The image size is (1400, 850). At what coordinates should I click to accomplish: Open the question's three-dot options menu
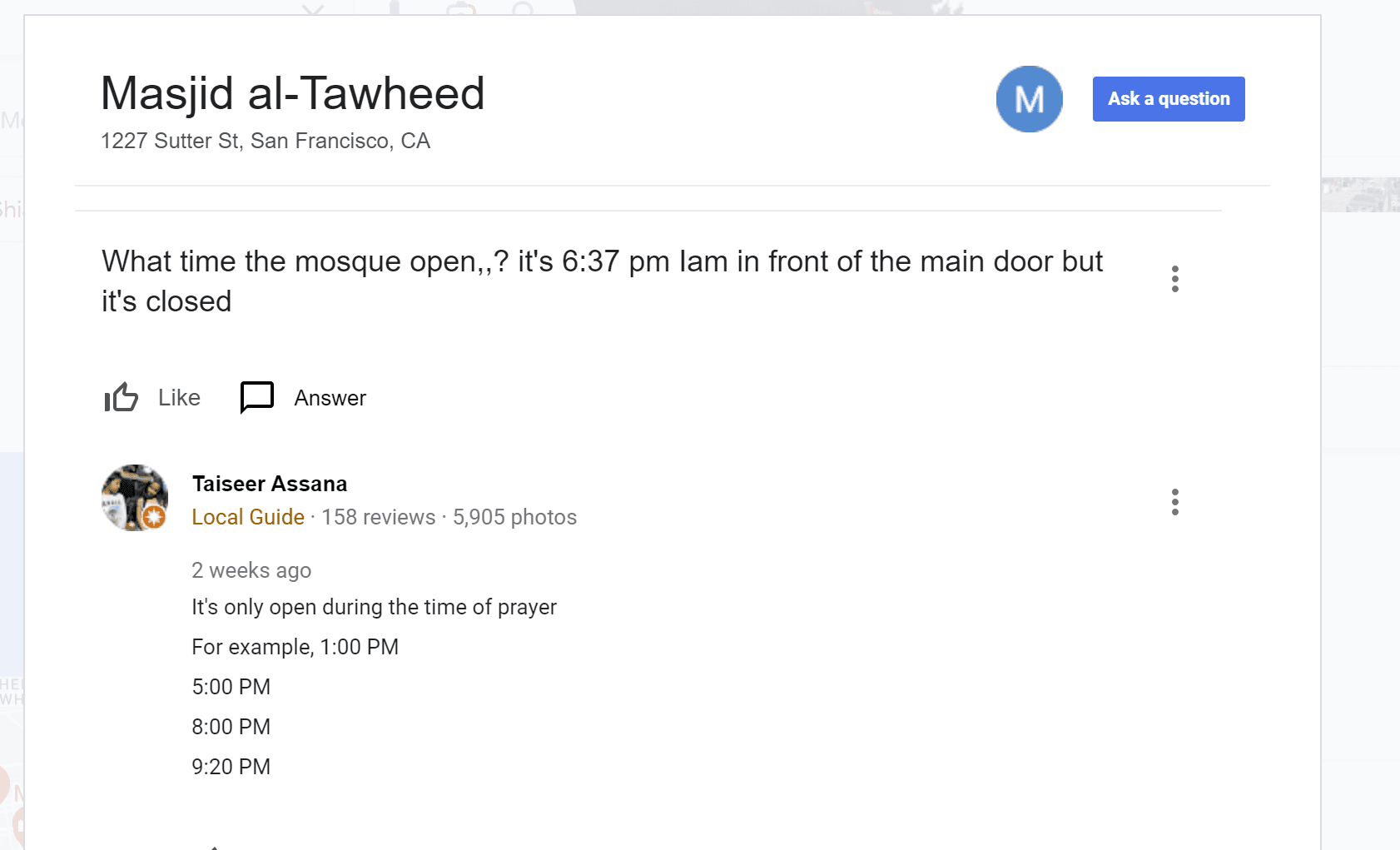pos(1174,279)
